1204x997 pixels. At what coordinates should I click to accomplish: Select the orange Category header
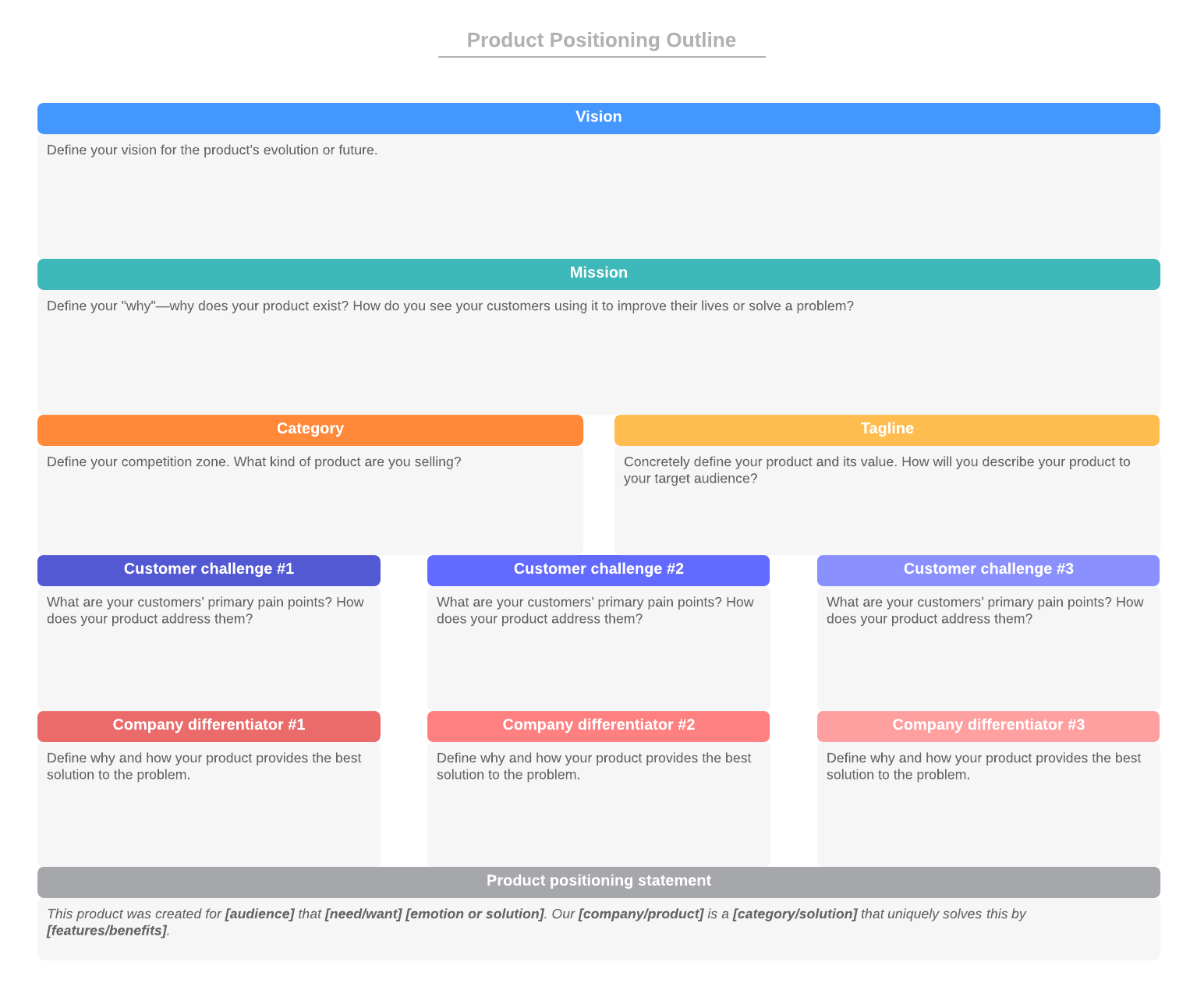pos(310,430)
